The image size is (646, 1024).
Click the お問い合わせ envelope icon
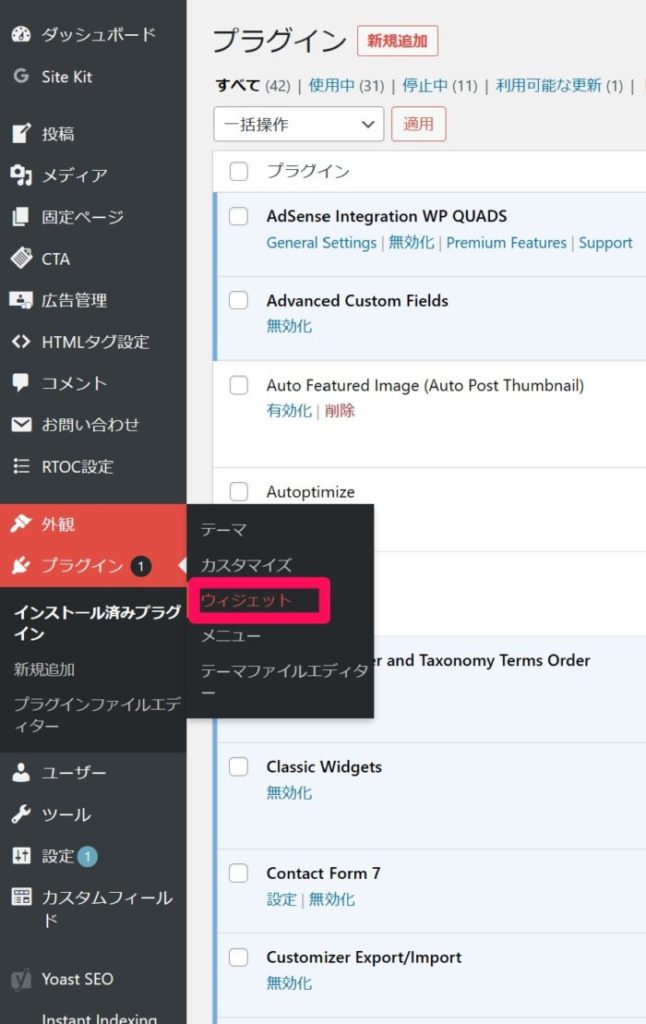[21, 424]
